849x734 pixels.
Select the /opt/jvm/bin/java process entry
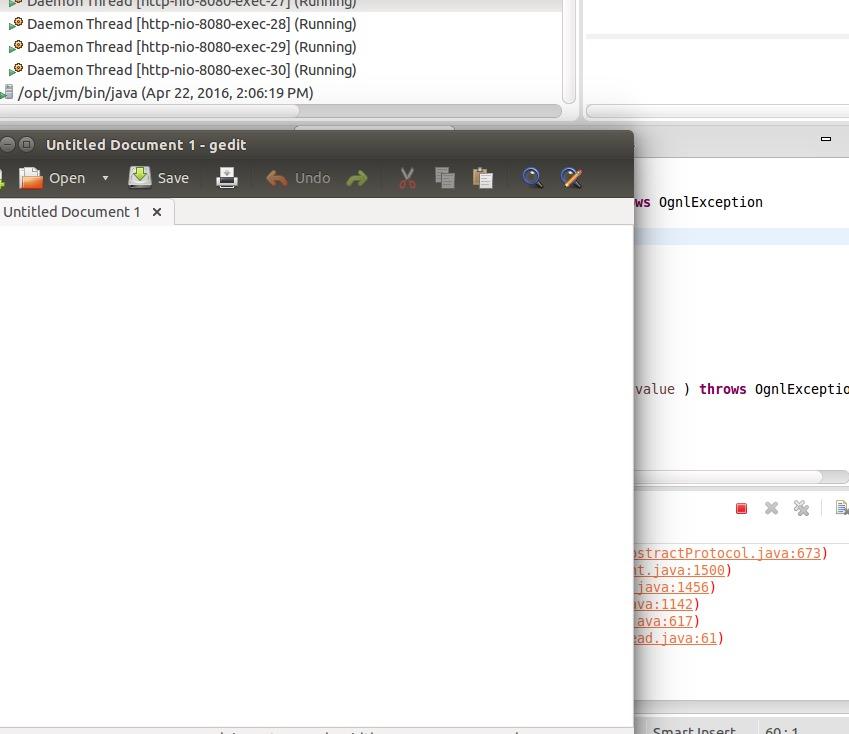165,93
